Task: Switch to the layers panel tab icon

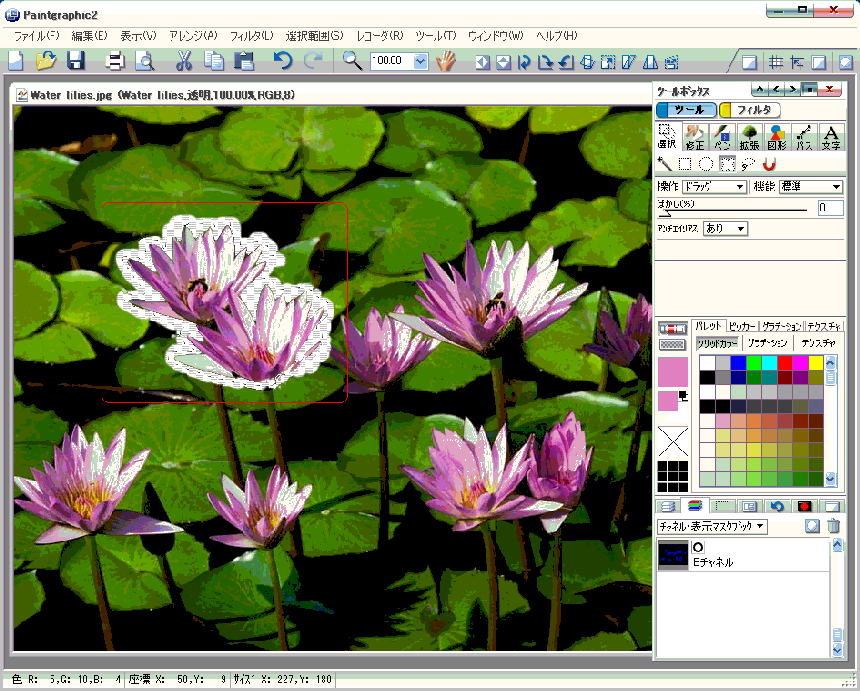Action: (667, 506)
